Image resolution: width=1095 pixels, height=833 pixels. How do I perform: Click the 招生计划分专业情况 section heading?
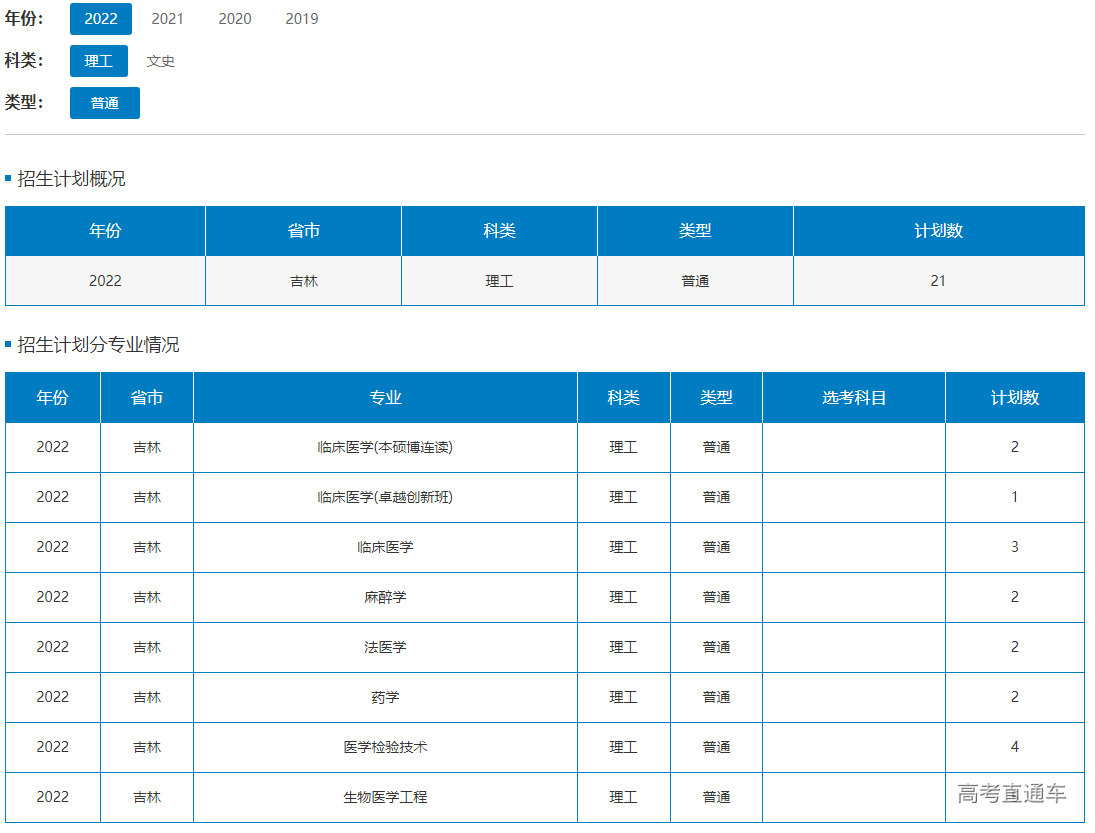[98, 345]
